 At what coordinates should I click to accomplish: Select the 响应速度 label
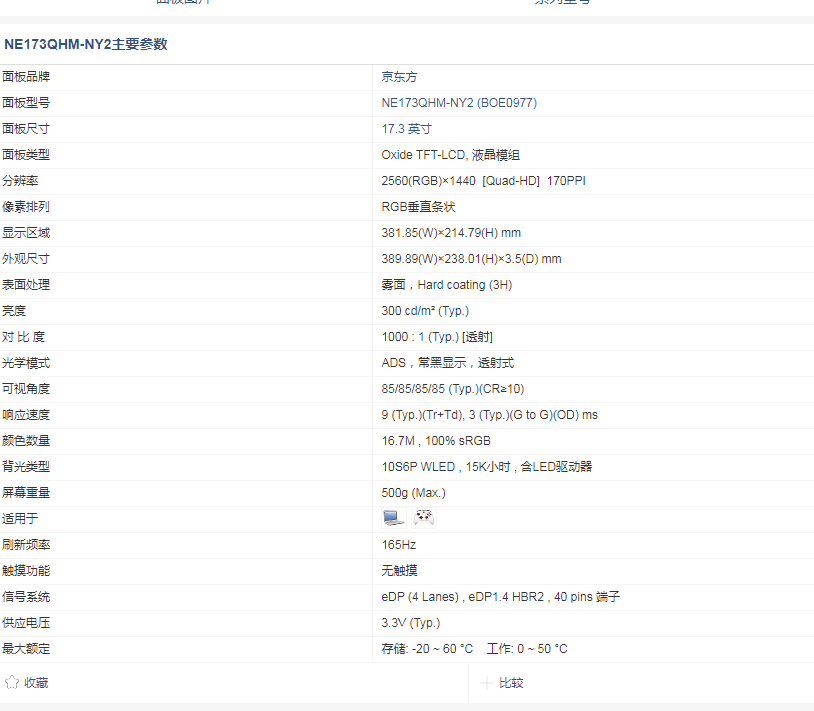pyautogui.click(x=26, y=415)
